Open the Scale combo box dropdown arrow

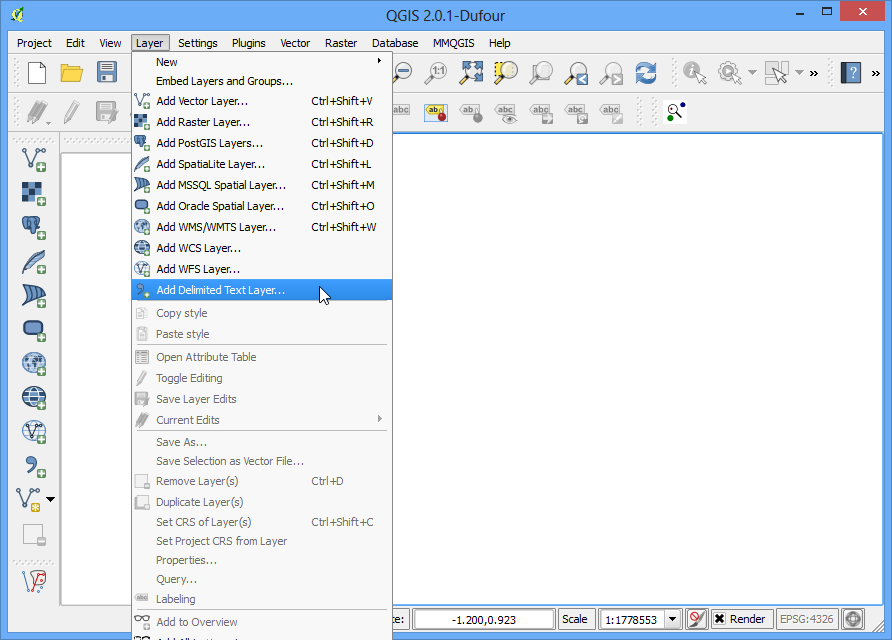click(672, 619)
